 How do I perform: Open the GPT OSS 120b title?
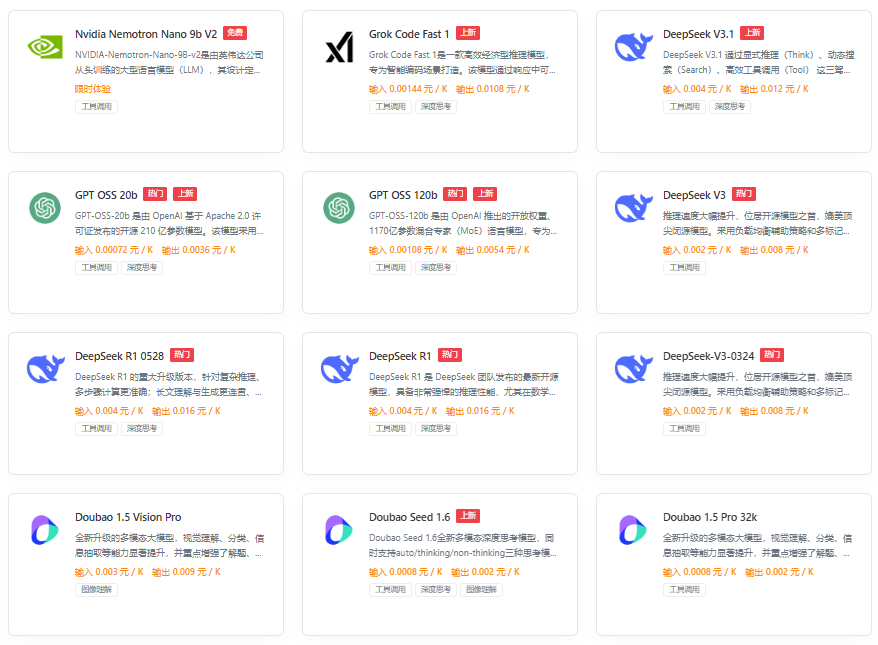403,195
